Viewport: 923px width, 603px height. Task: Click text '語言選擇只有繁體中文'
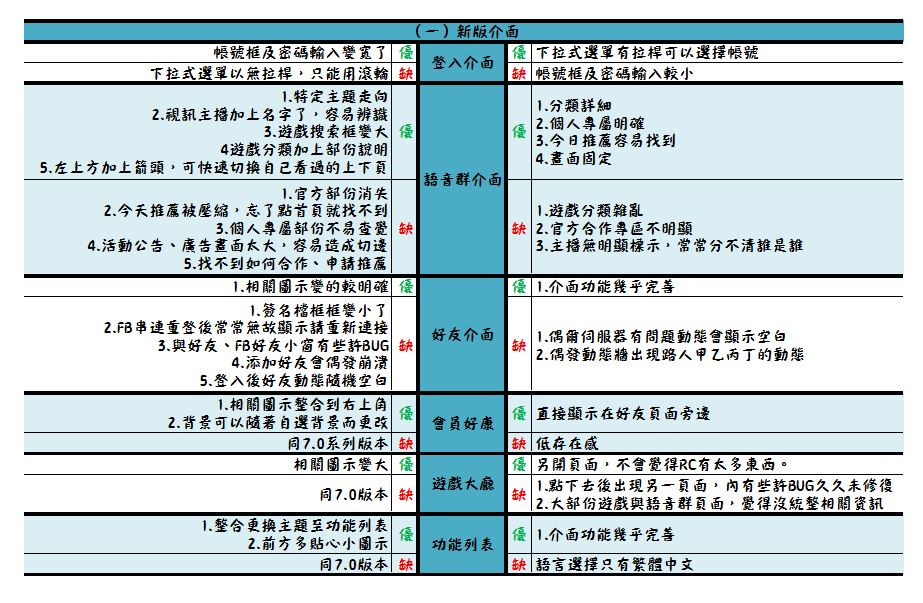click(614, 565)
